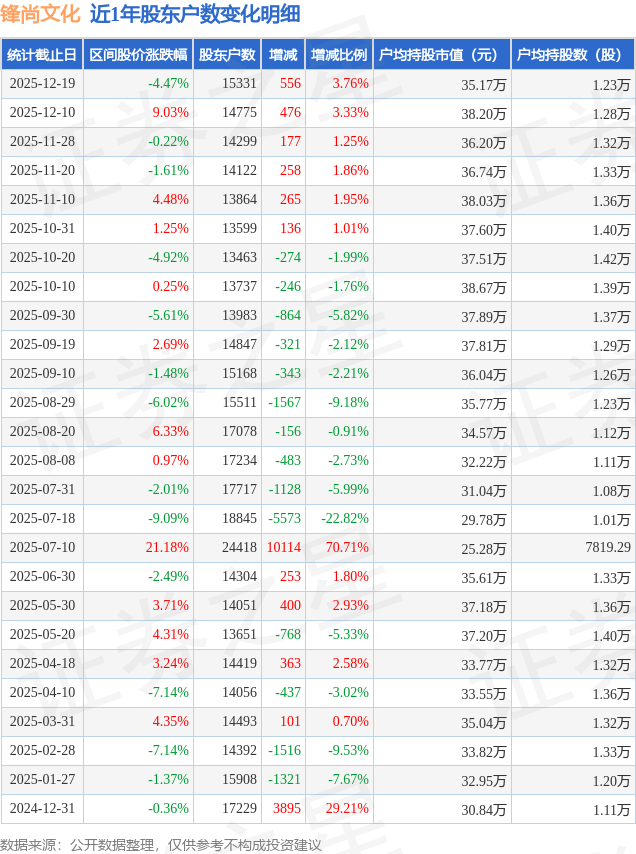The width and height of the screenshot is (636, 854).
Task: Select shareholder count 24418 cell
Action: (239, 547)
